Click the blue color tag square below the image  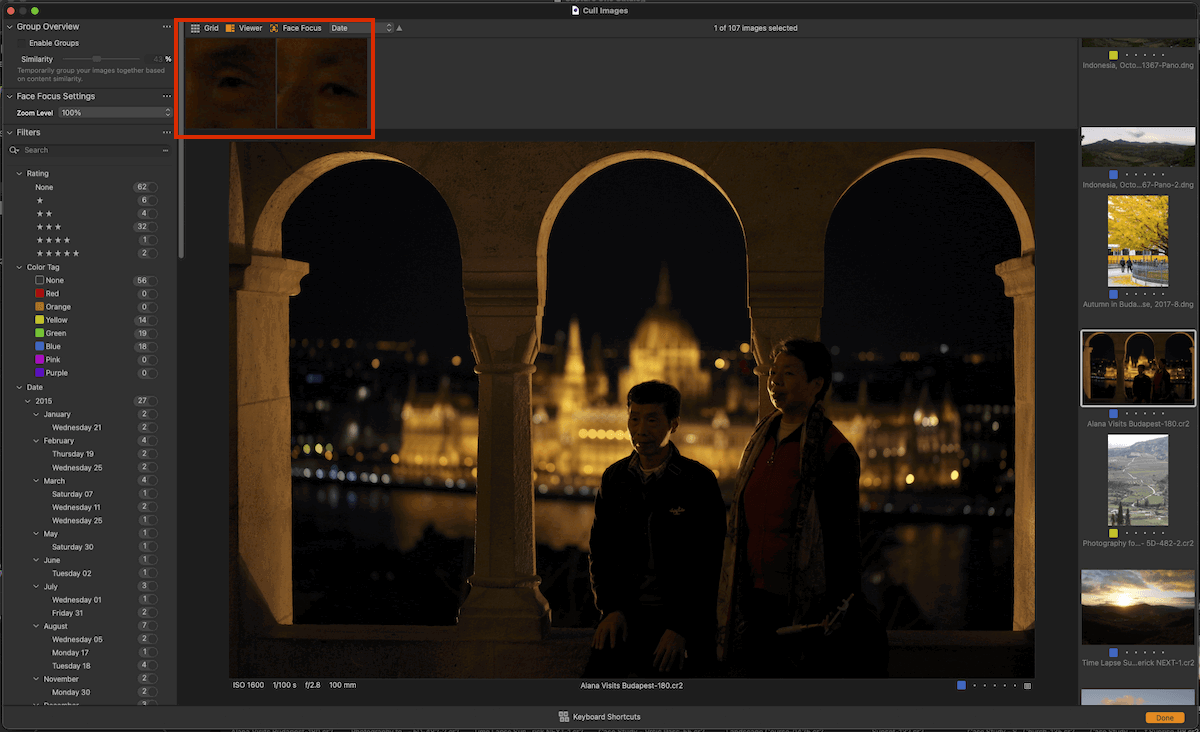click(961, 685)
